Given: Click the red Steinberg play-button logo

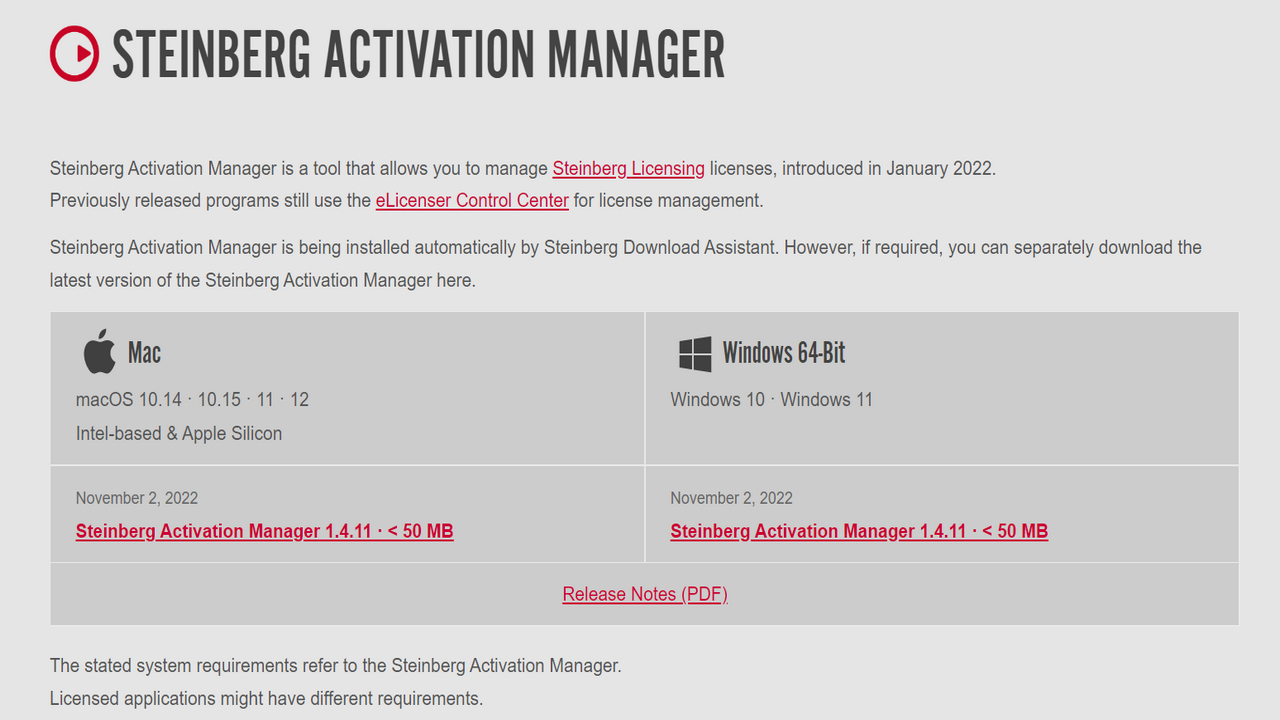Looking at the screenshot, I should tap(75, 52).
